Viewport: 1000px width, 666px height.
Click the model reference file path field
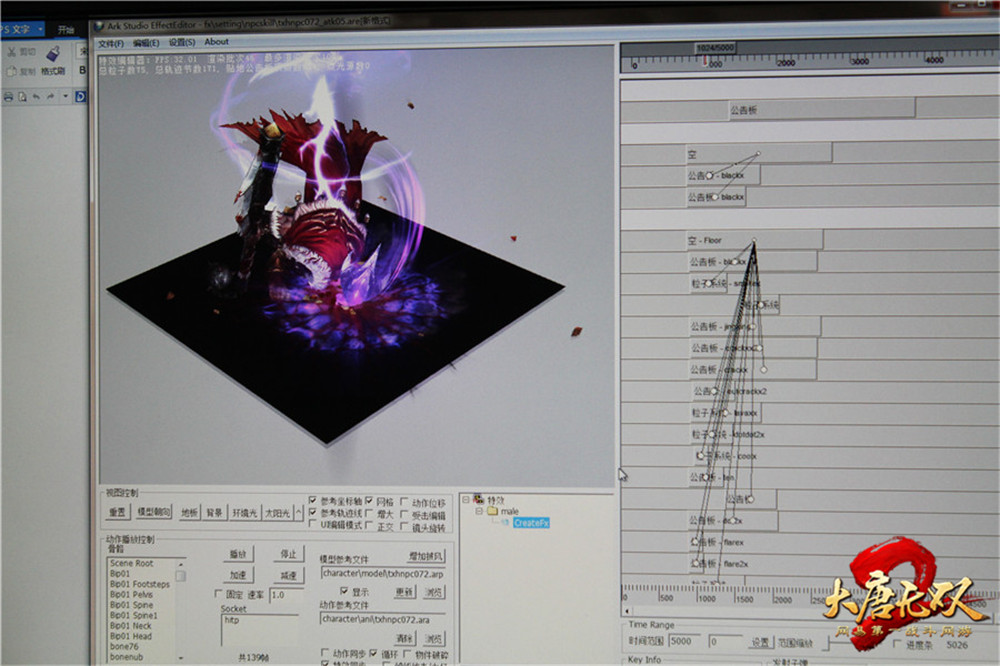[x=383, y=574]
